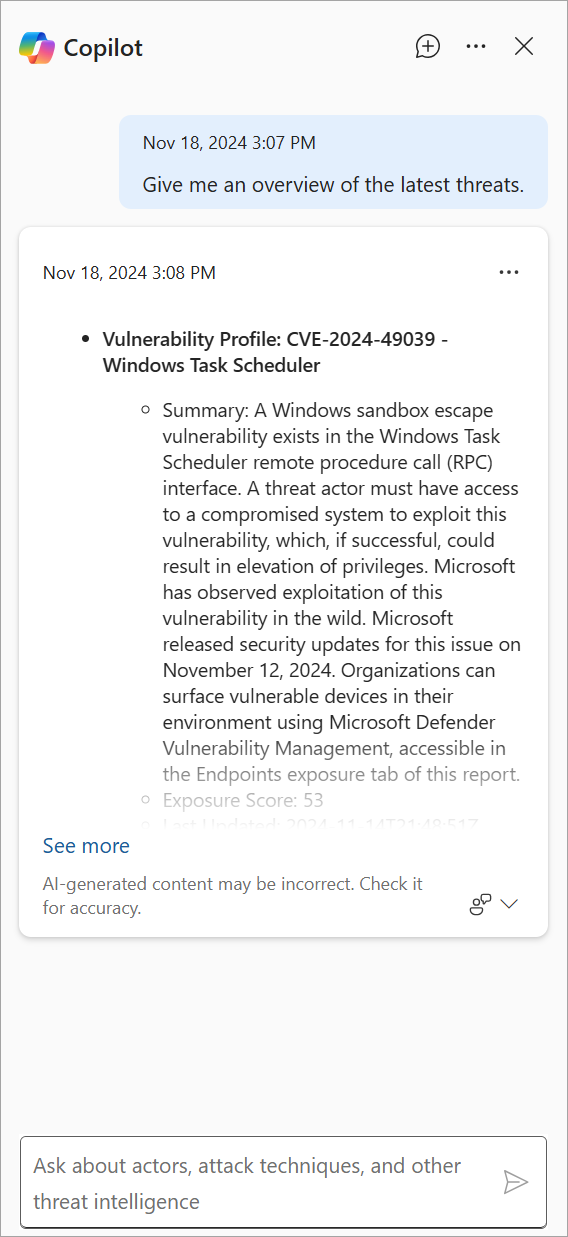
Task: Click the 3:07 PM prompt timestamp
Action: (229, 143)
